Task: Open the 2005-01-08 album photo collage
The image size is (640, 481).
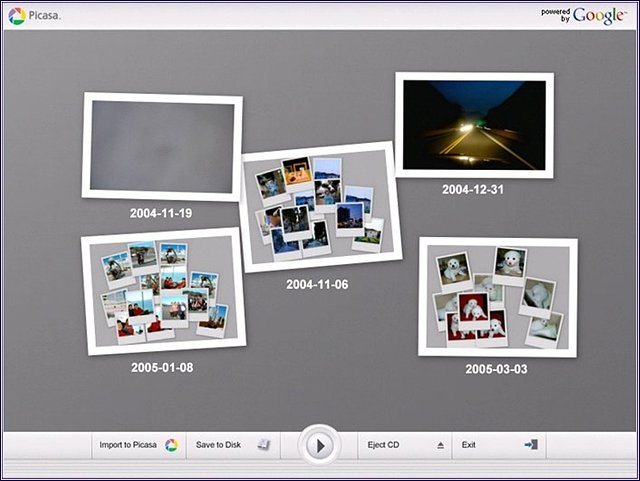Action: 162,291
